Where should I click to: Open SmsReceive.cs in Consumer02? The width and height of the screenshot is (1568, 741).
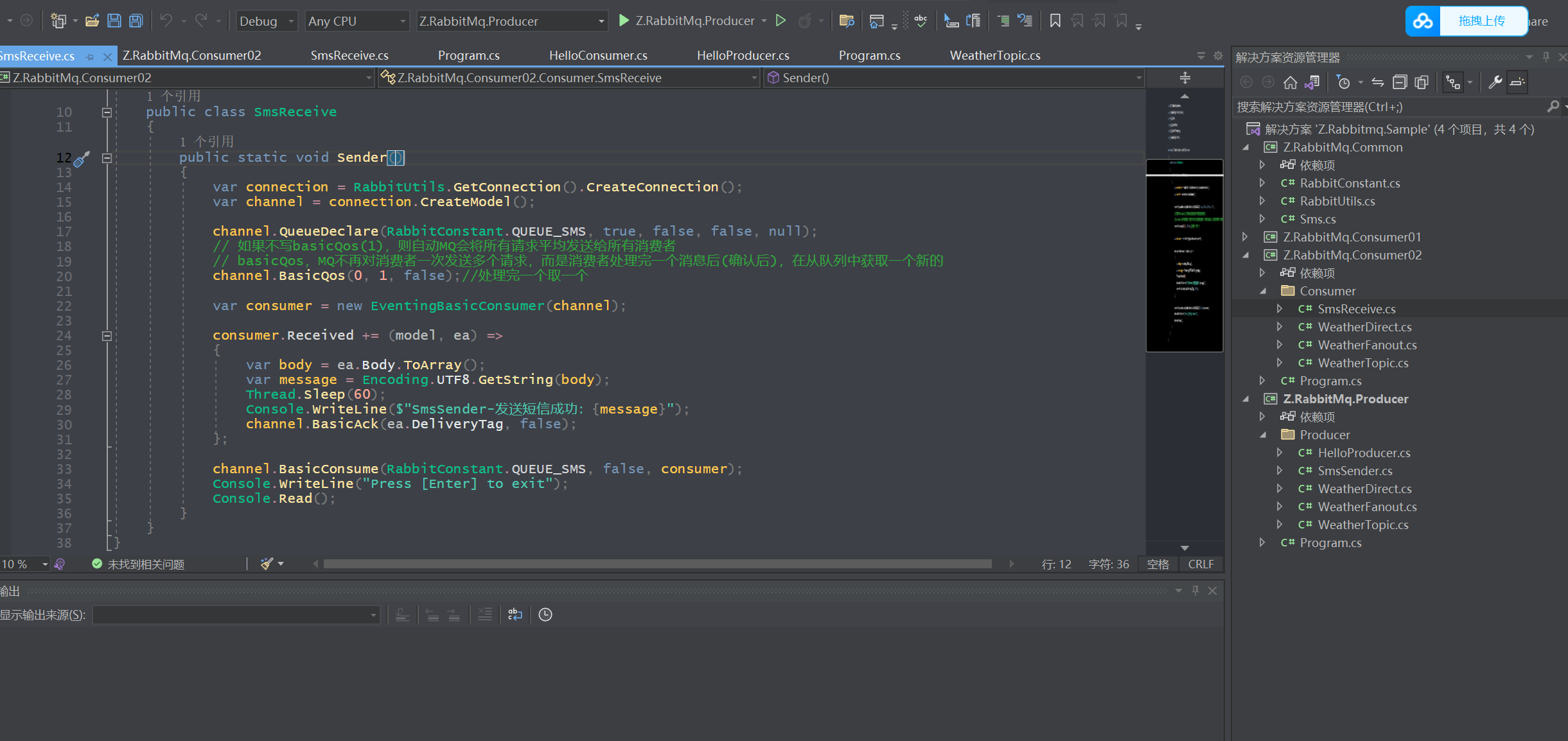pos(1356,308)
